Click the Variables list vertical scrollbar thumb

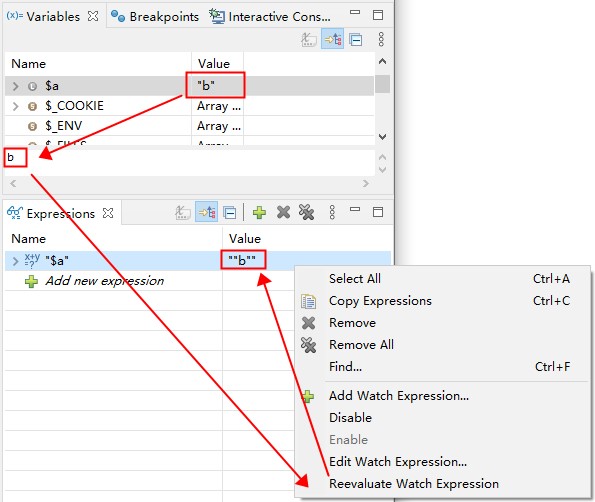click(382, 84)
